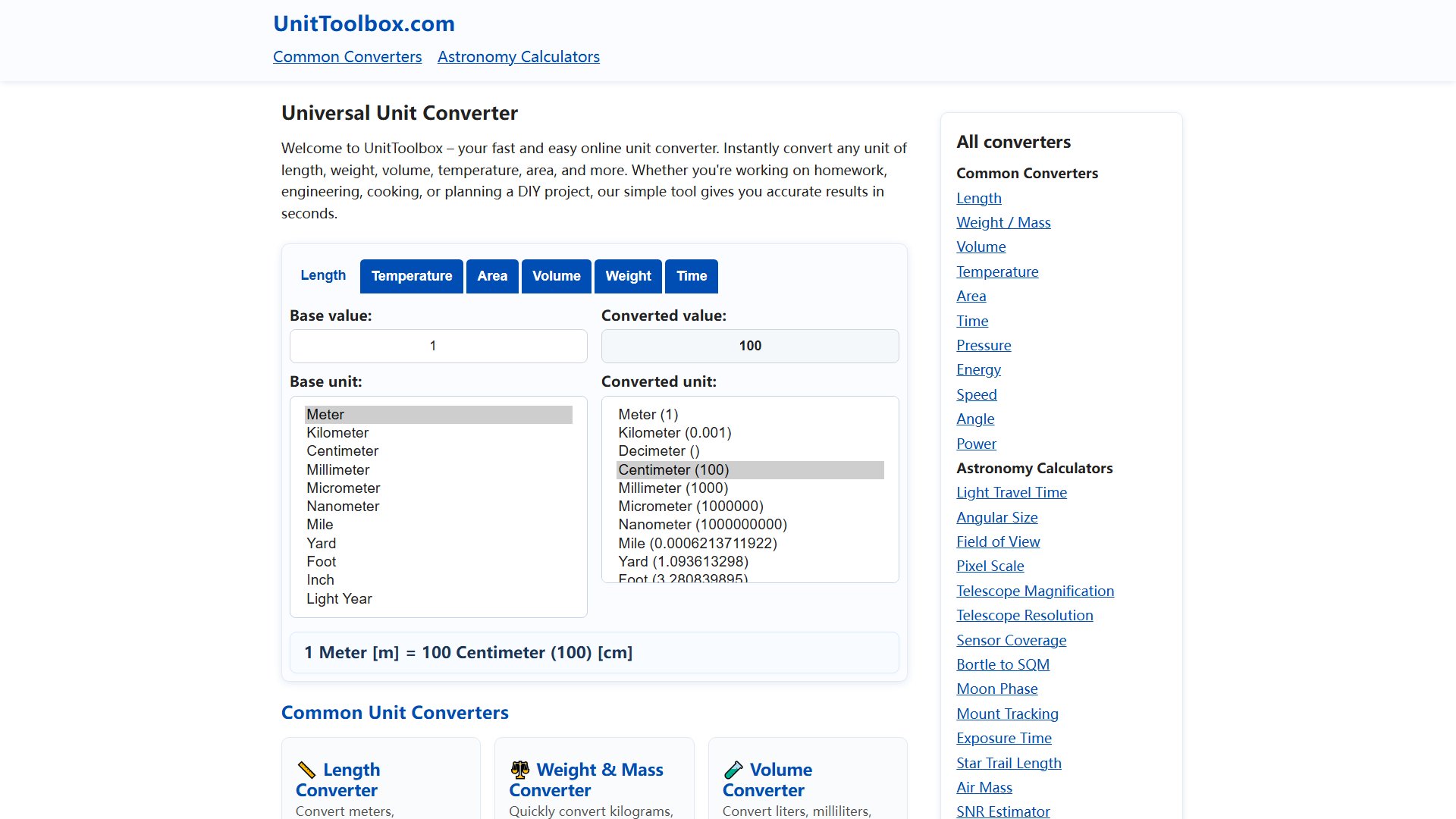The height and width of the screenshot is (819, 1456).
Task: Open the Telescope Magnification link
Action: [x=1035, y=591]
